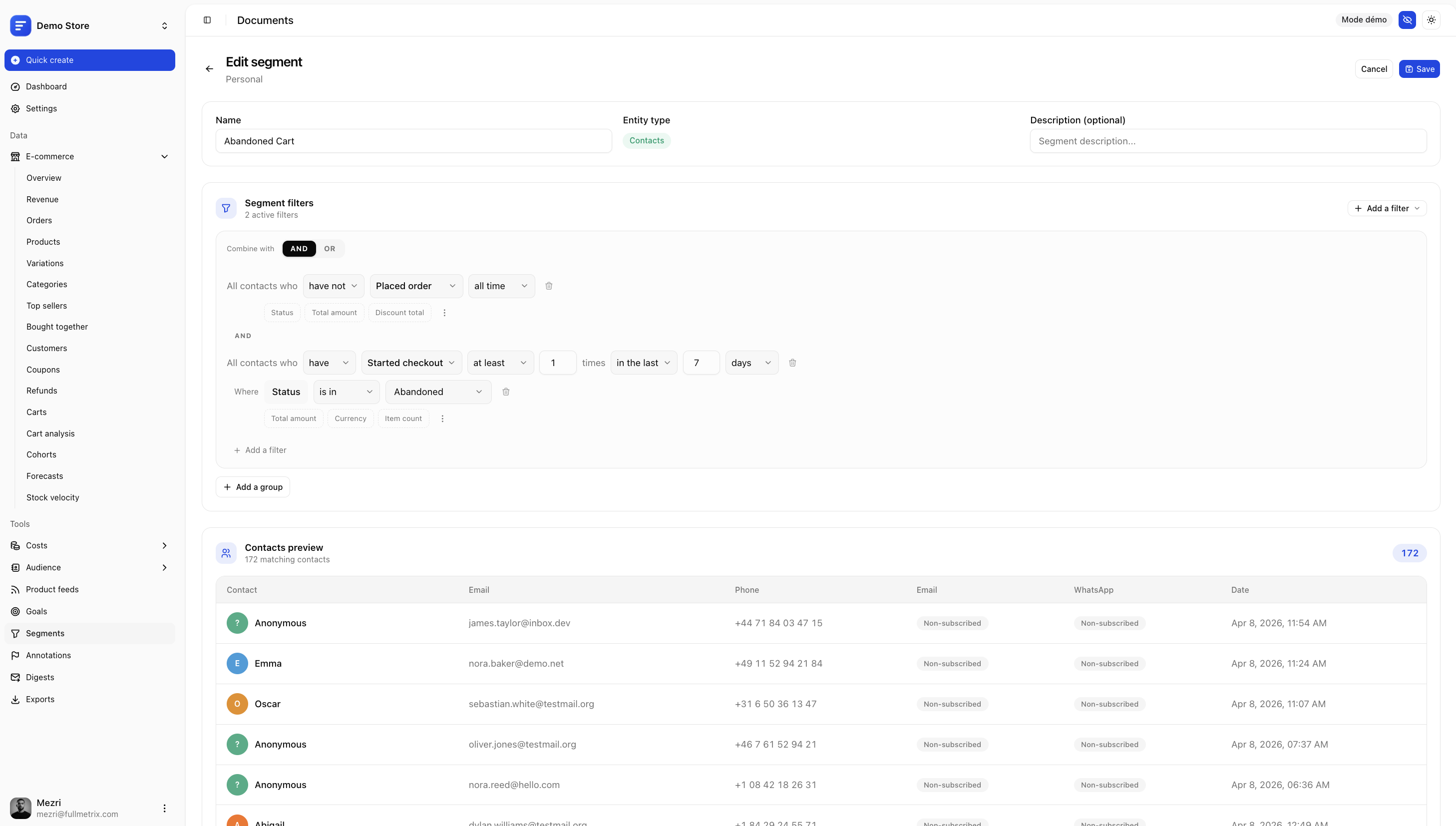Expand the 'in the last' time dropdown
The width and height of the screenshot is (1456, 826).
point(643,363)
